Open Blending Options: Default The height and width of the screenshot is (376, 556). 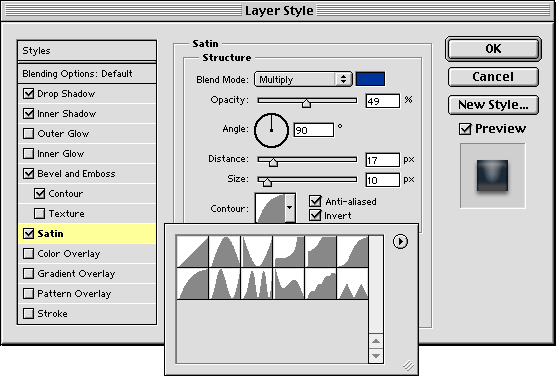pos(87,74)
